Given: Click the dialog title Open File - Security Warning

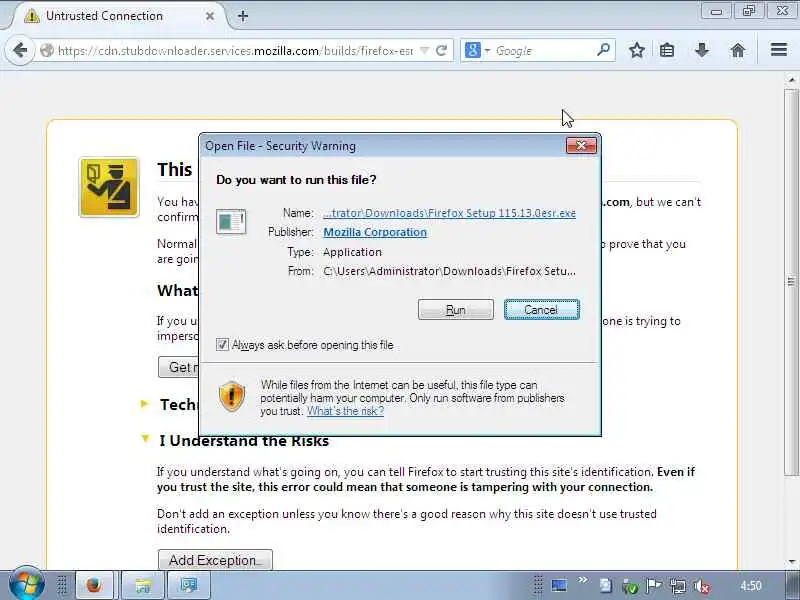Looking at the screenshot, I should (281, 146).
